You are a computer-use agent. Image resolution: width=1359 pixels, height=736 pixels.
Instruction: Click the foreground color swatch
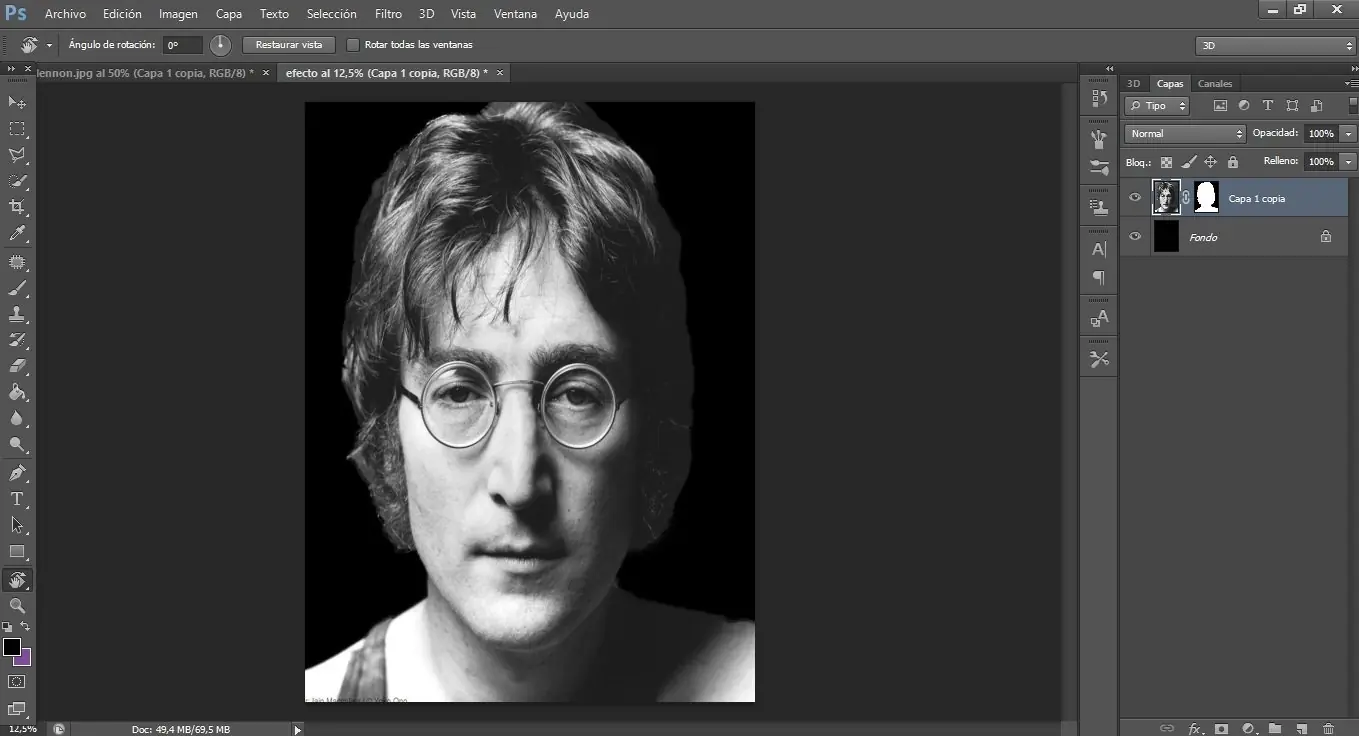pyautogui.click(x=12, y=647)
